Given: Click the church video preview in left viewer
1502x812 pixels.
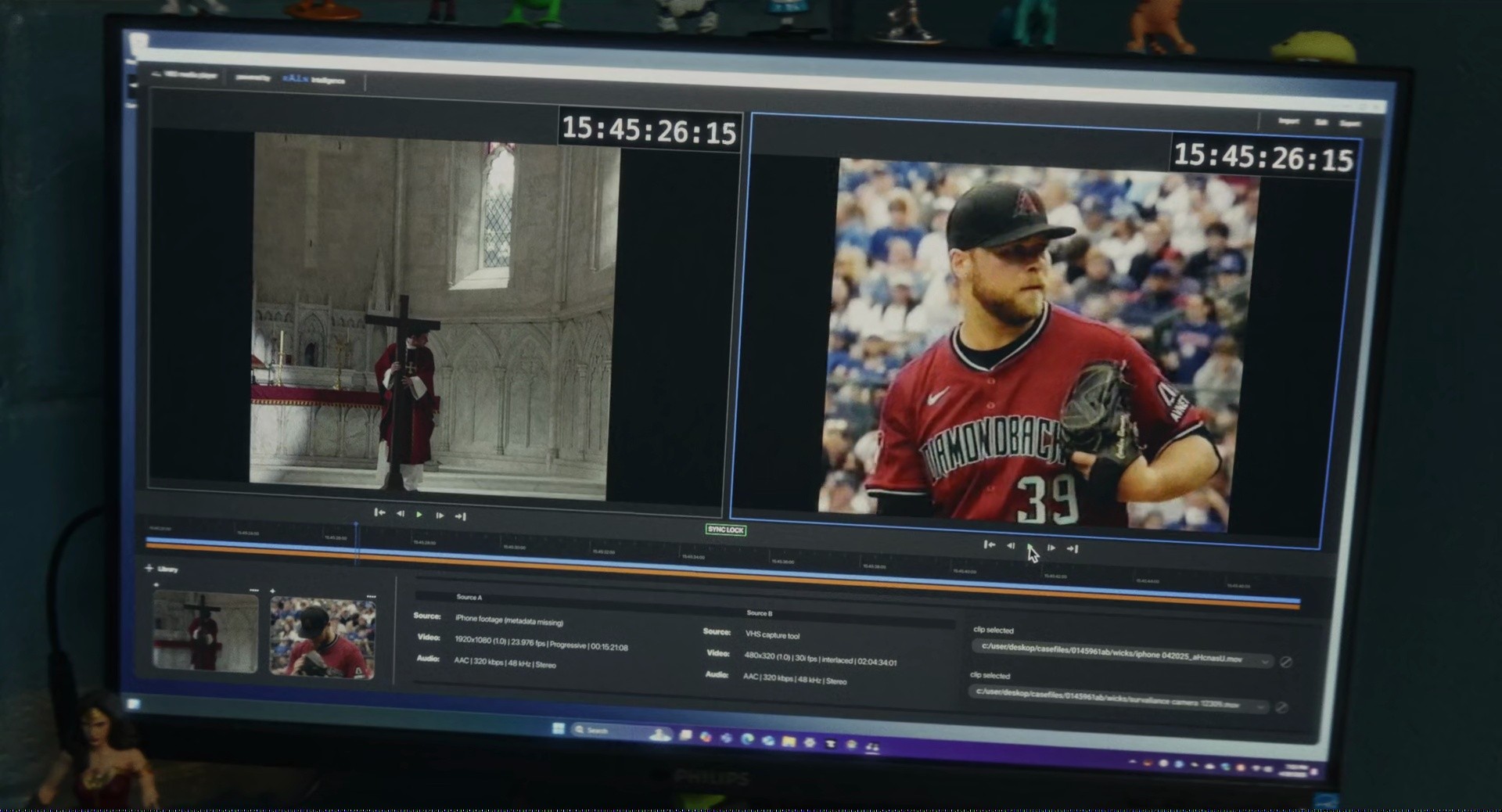Looking at the screenshot, I should 435,317.
